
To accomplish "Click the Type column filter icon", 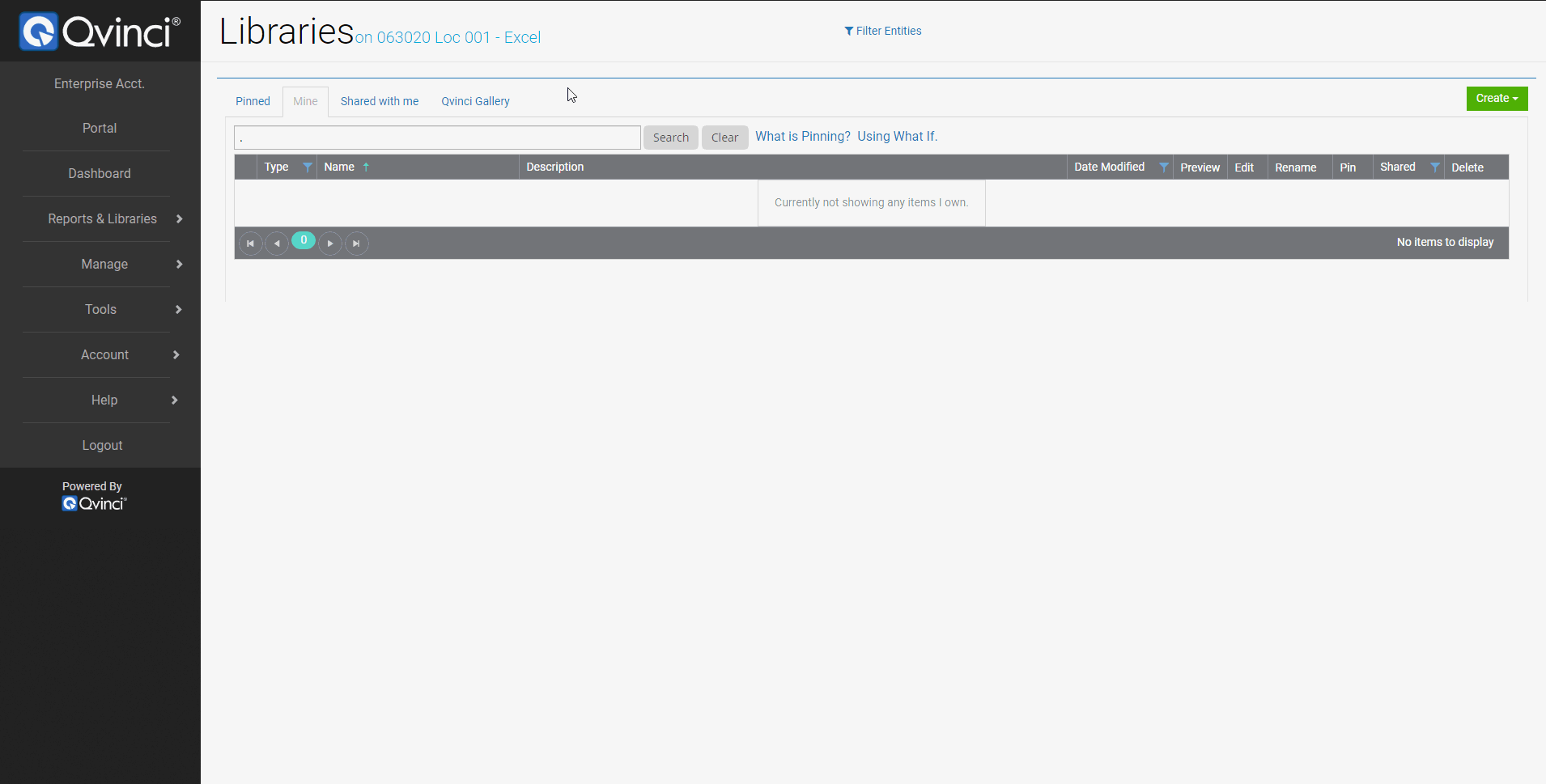I will [308, 167].
